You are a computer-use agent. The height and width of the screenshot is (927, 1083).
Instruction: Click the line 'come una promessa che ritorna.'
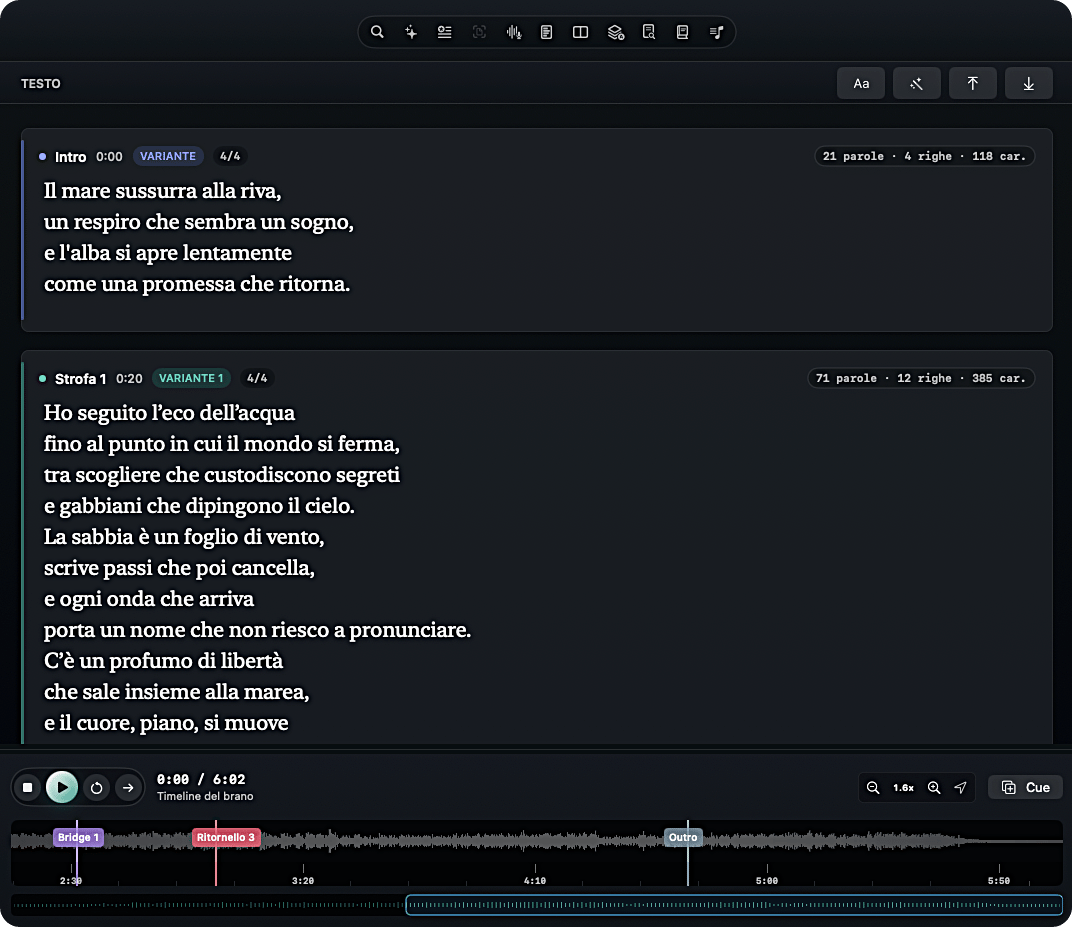point(197,284)
